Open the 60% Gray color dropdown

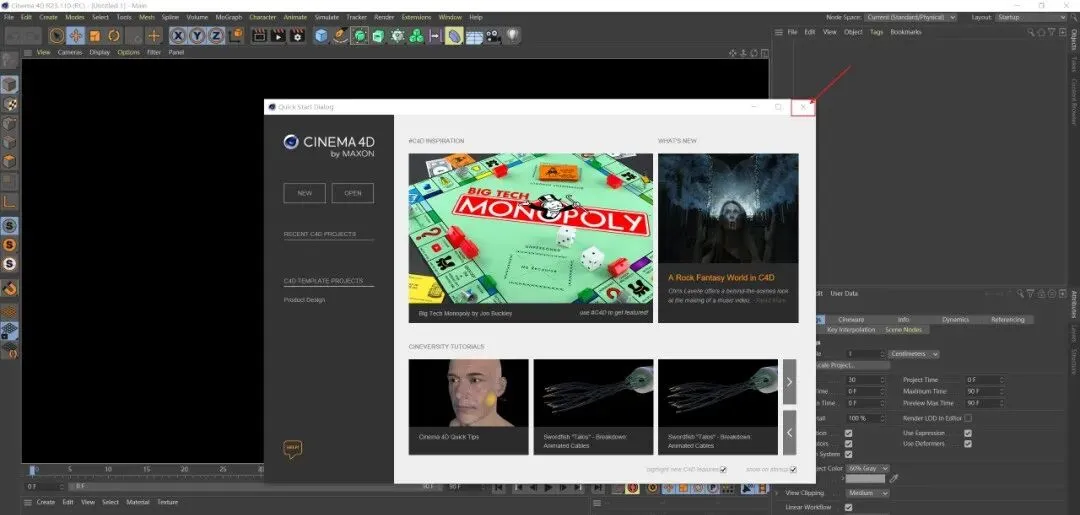866,468
